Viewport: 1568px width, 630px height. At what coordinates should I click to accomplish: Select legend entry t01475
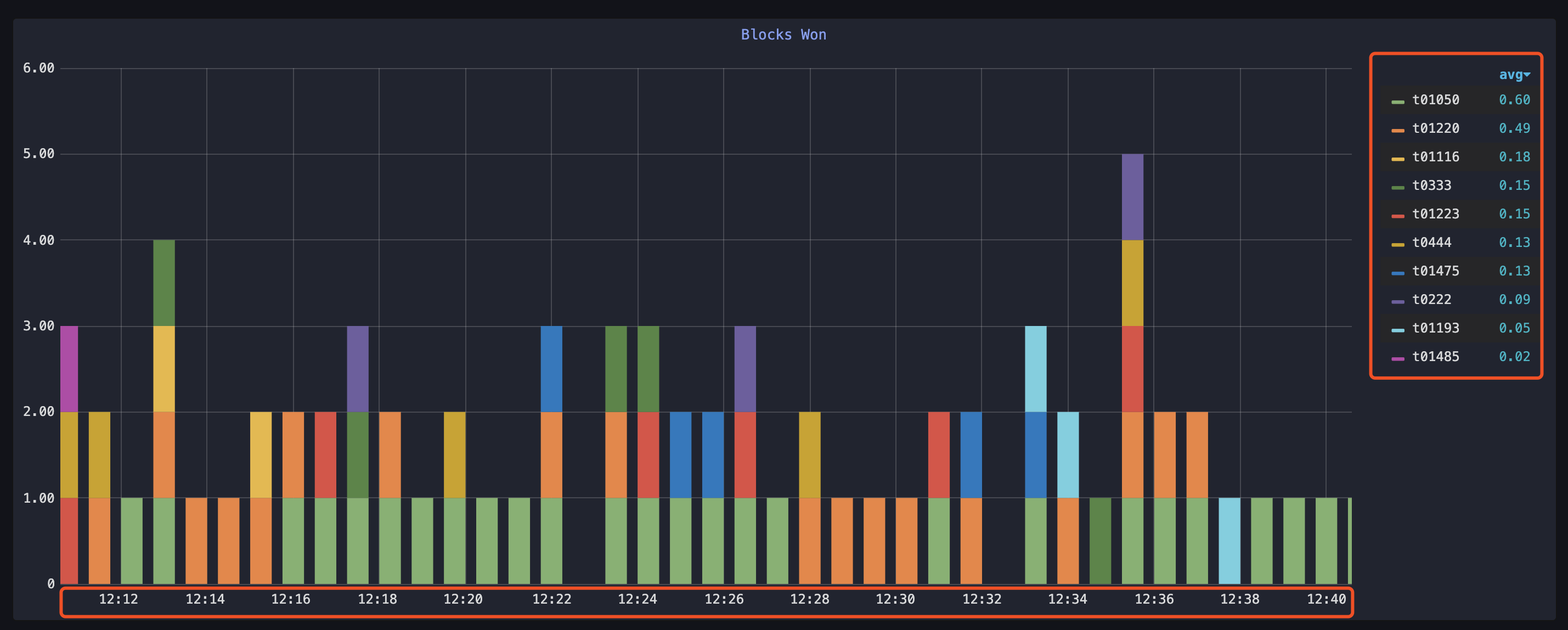point(1437,271)
